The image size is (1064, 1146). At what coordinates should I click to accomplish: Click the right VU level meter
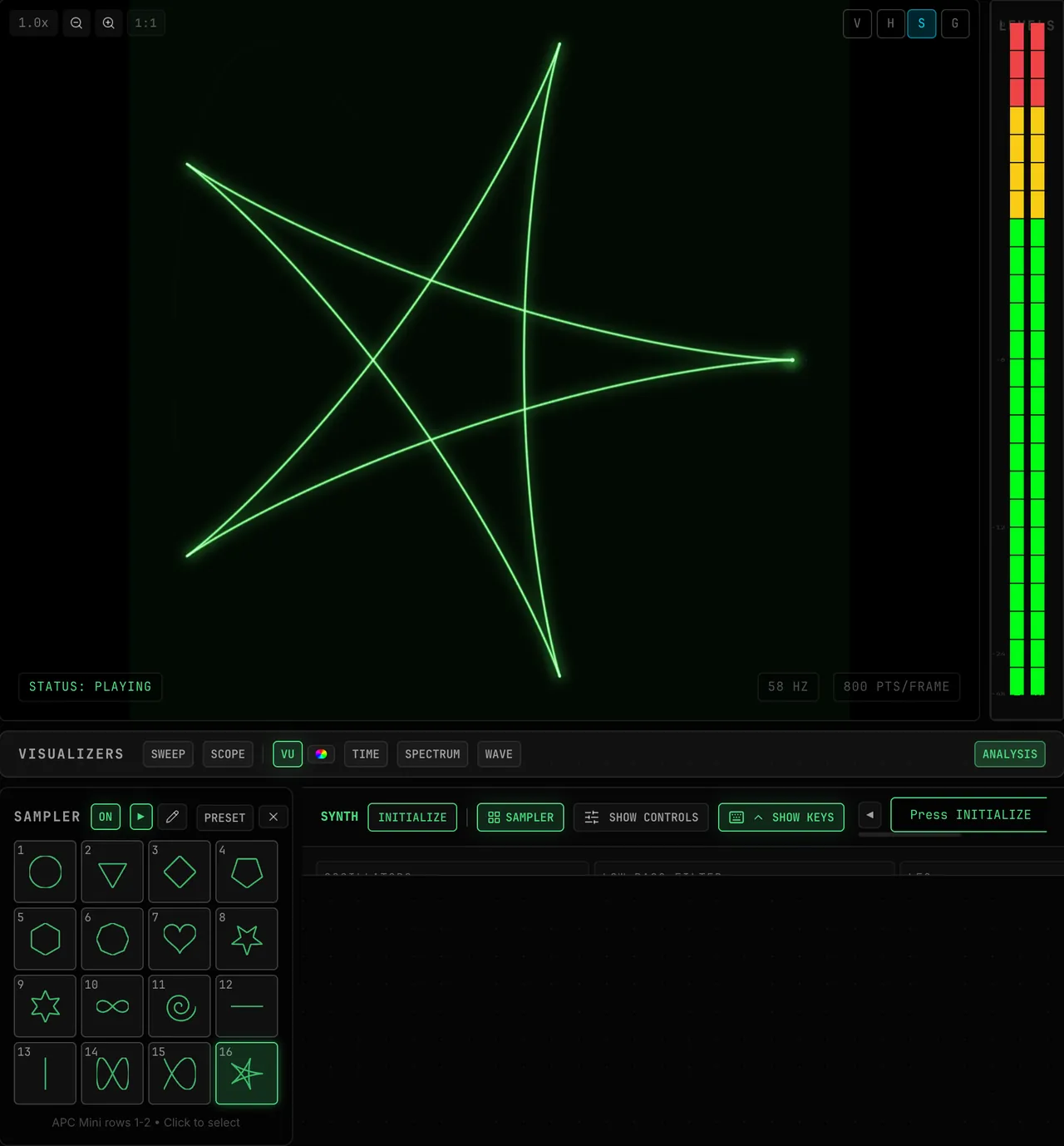[x=1037, y=358]
